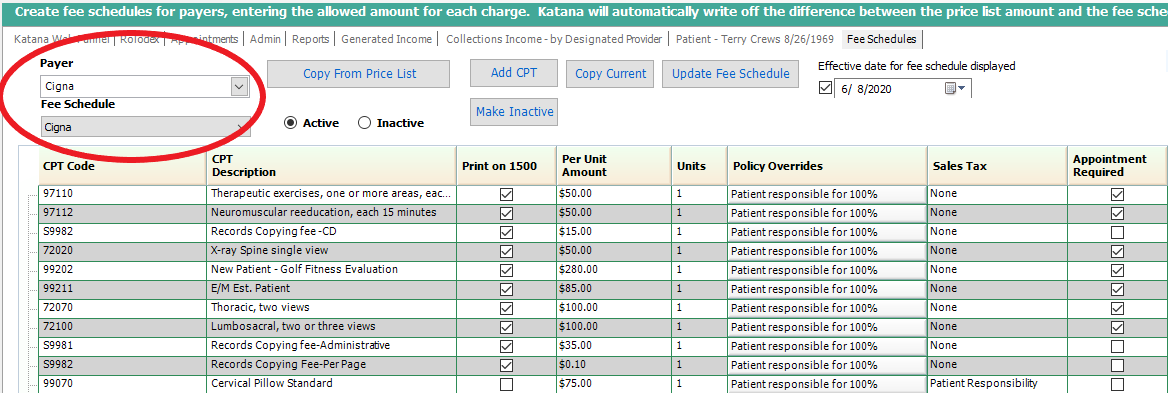Sort by Per Unit Amount column header
This screenshot has height=393, width=1168.
(614, 166)
